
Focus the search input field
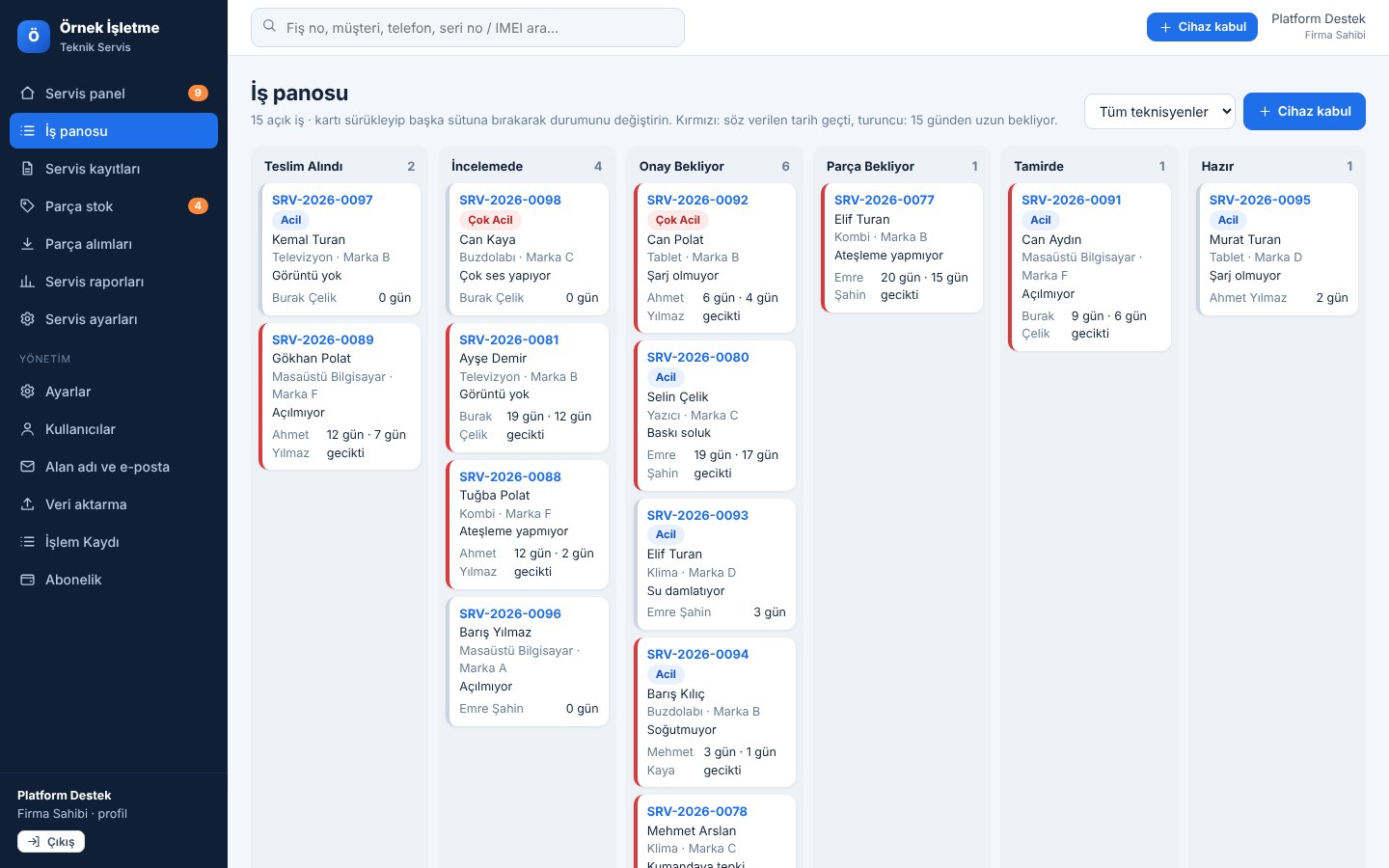click(x=468, y=28)
